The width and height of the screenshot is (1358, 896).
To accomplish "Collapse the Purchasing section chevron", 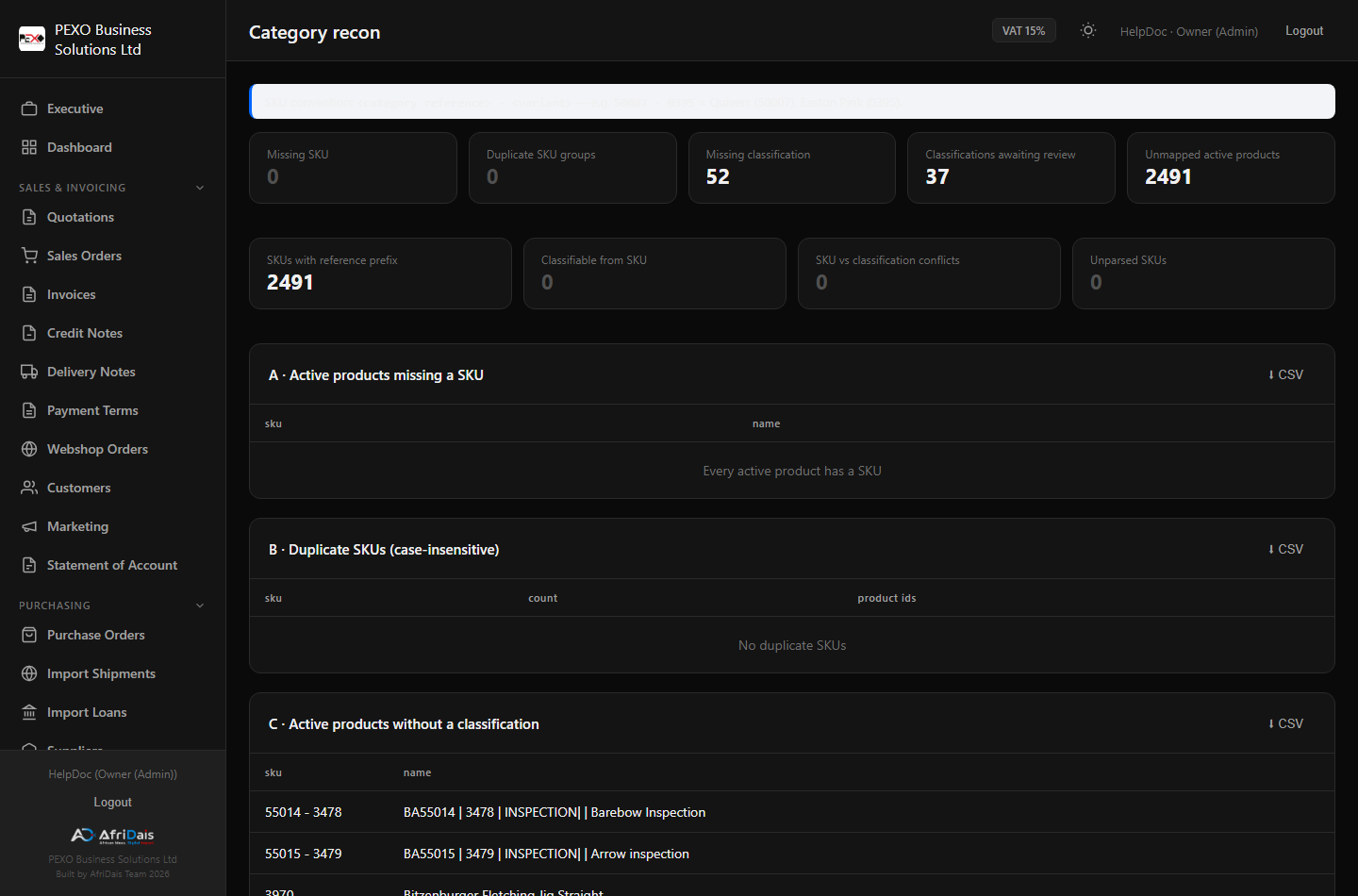I will pyautogui.click(x=200, y=606).
